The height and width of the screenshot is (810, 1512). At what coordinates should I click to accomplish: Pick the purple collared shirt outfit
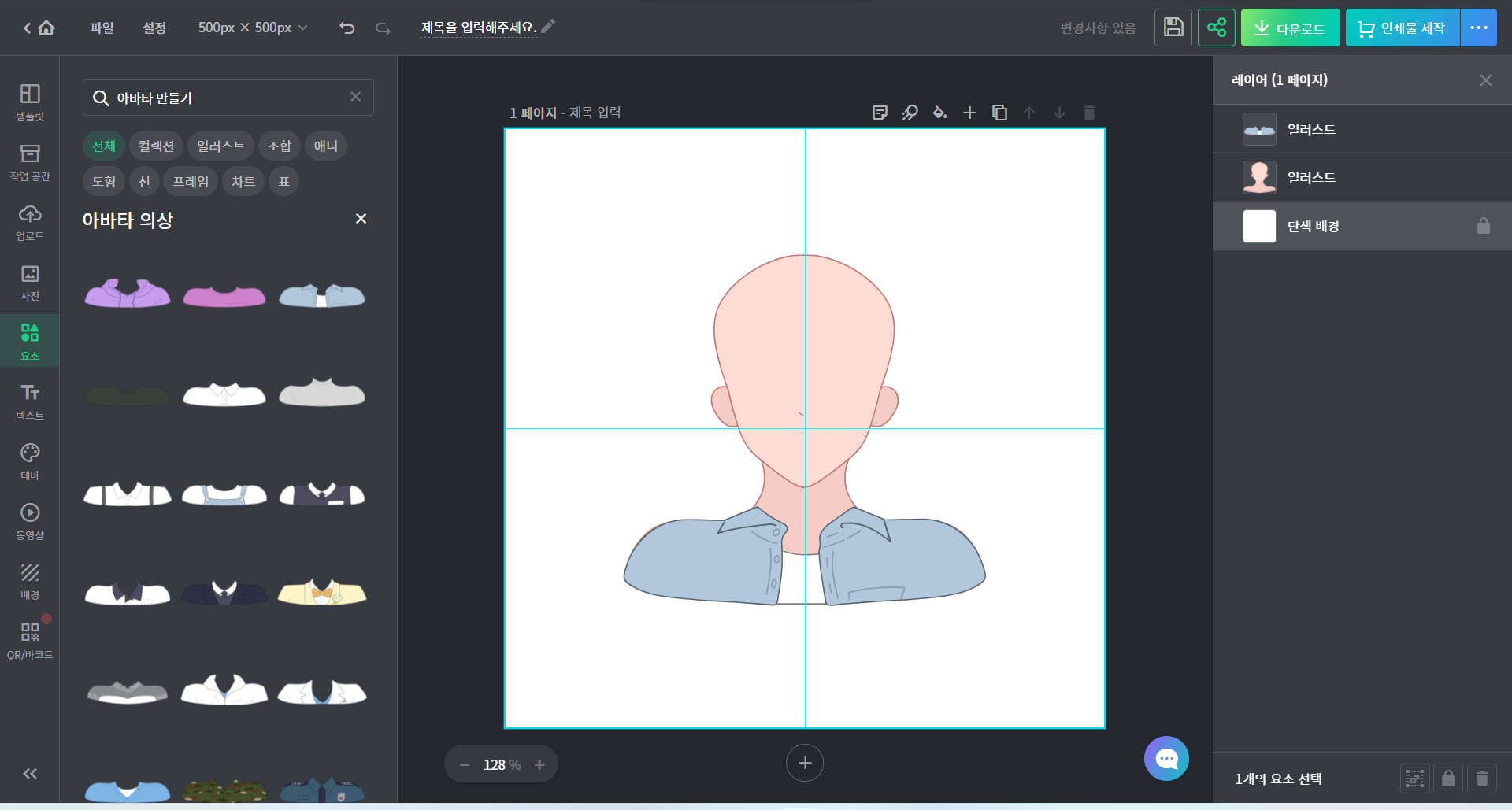[x=128, y=293]
